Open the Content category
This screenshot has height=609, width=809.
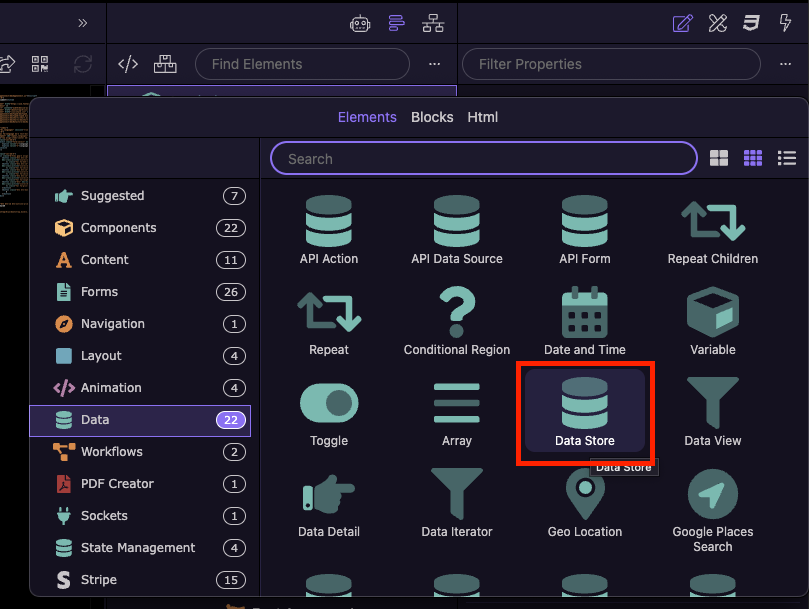(x=140, y=260)
